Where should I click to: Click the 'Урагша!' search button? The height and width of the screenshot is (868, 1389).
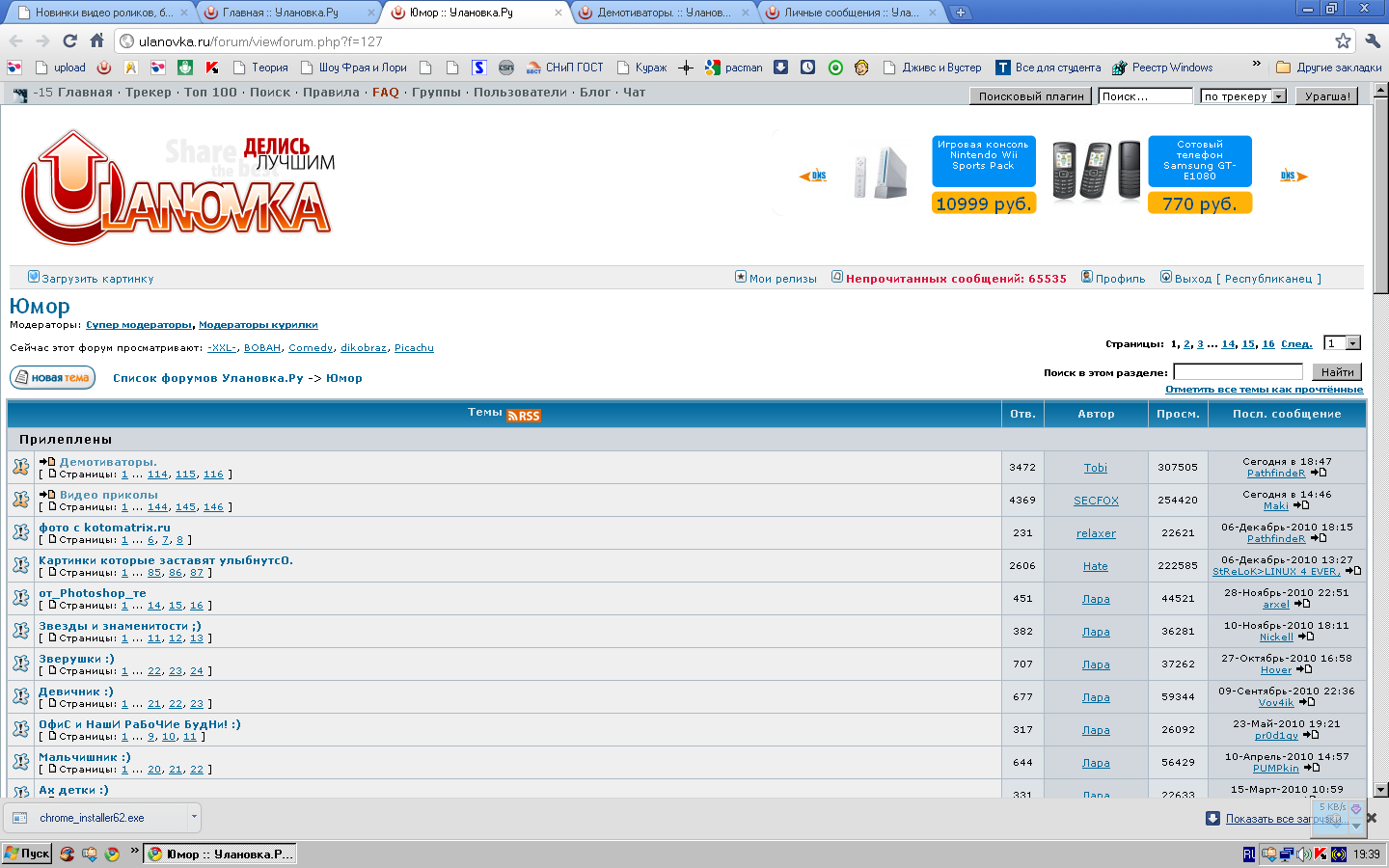coord(1327,96)
